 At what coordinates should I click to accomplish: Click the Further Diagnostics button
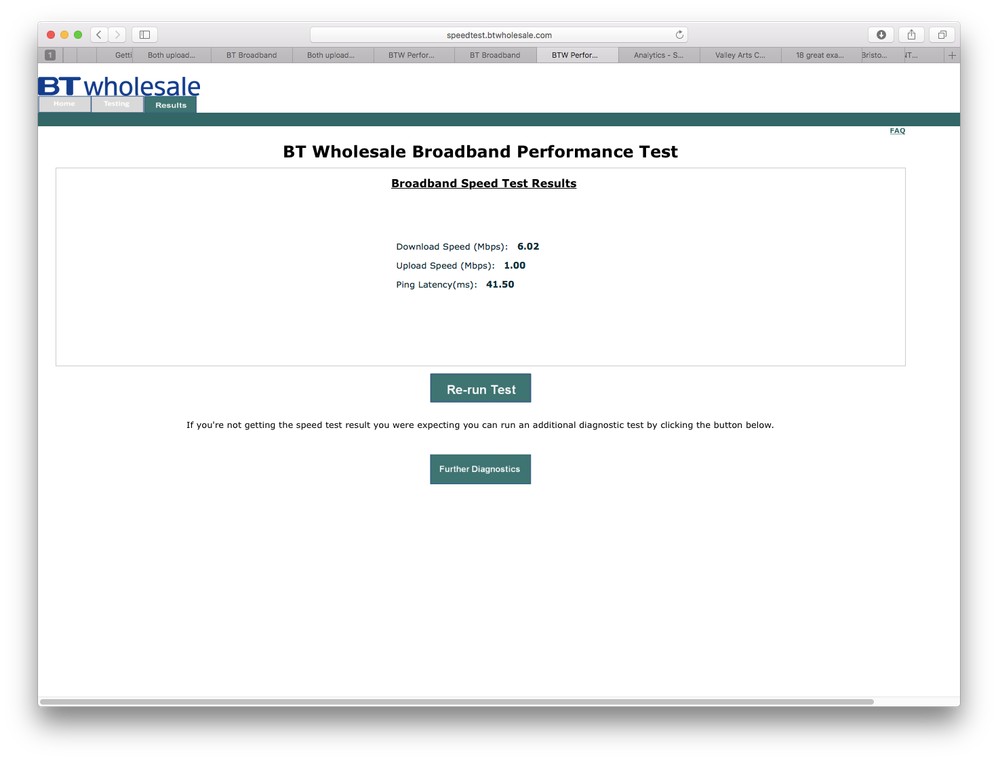coord(481,469)
